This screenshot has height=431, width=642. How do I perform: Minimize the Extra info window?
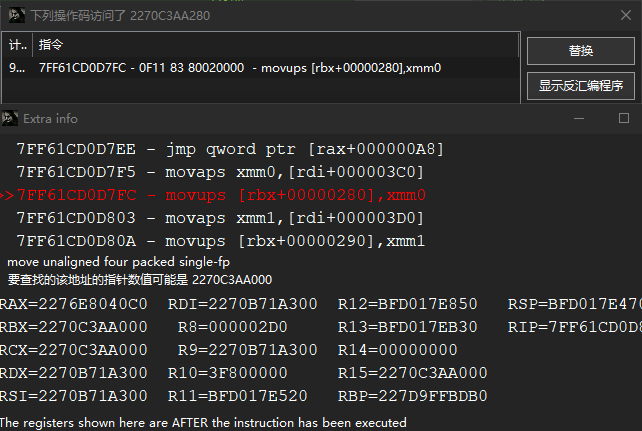point(578,118)
